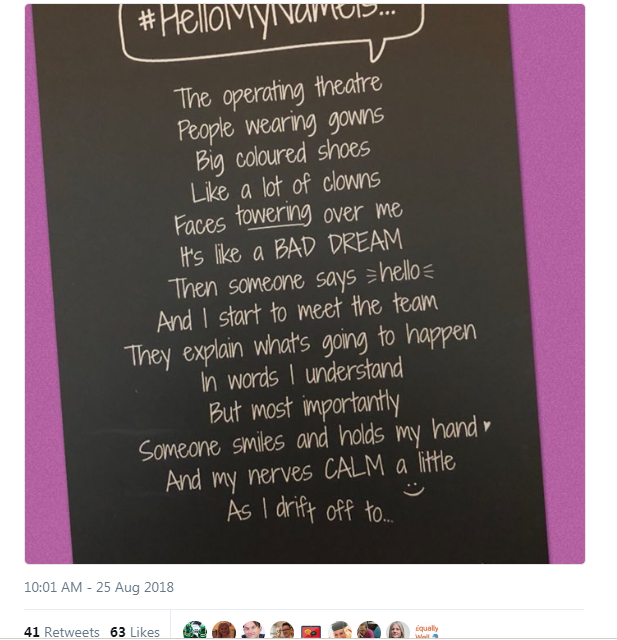617x640 pixels.
Task: Select the avatar of the man wearing glasses
Action: [282, 631]
